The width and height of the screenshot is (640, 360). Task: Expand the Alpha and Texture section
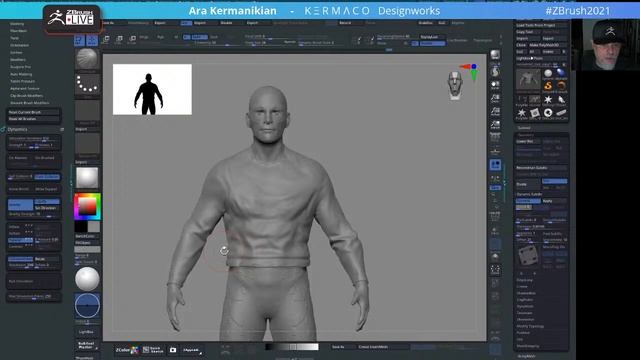[25, 88]
